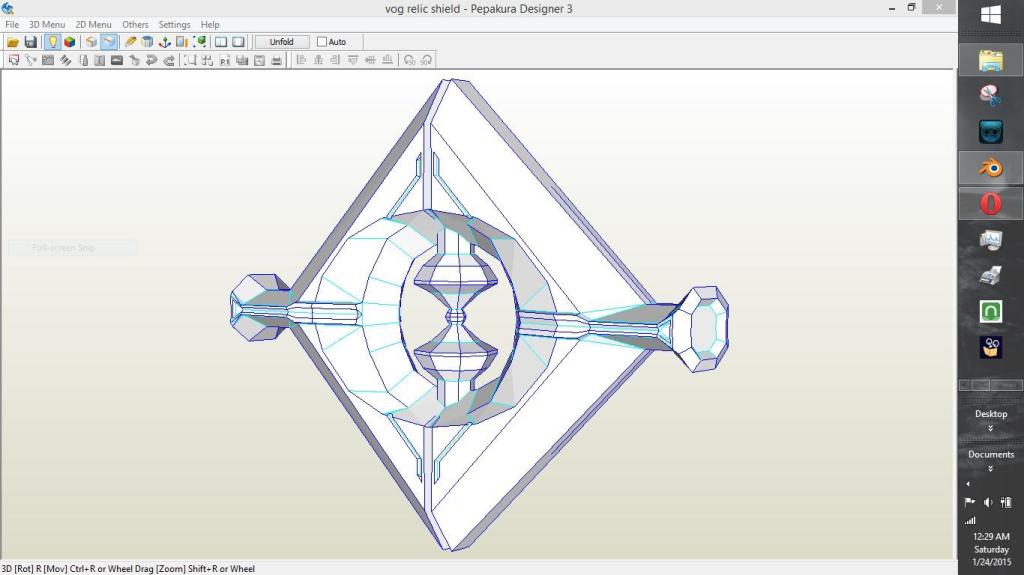Click the volume speaker tray icon
The width and height of the screenshot is (1024, 575).
(x=988, y=502)
